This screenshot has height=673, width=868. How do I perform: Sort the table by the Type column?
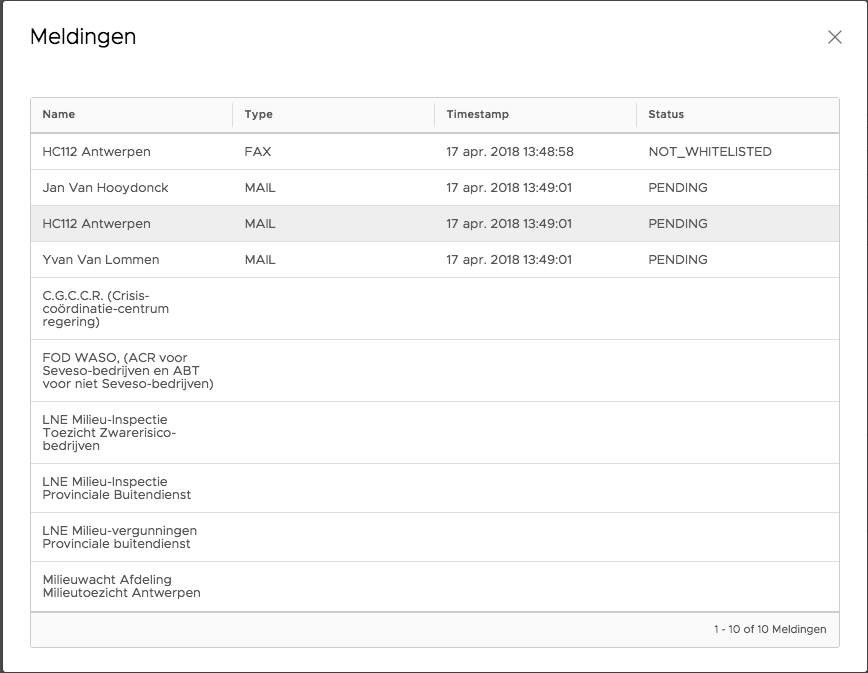[x=258, y=114]
